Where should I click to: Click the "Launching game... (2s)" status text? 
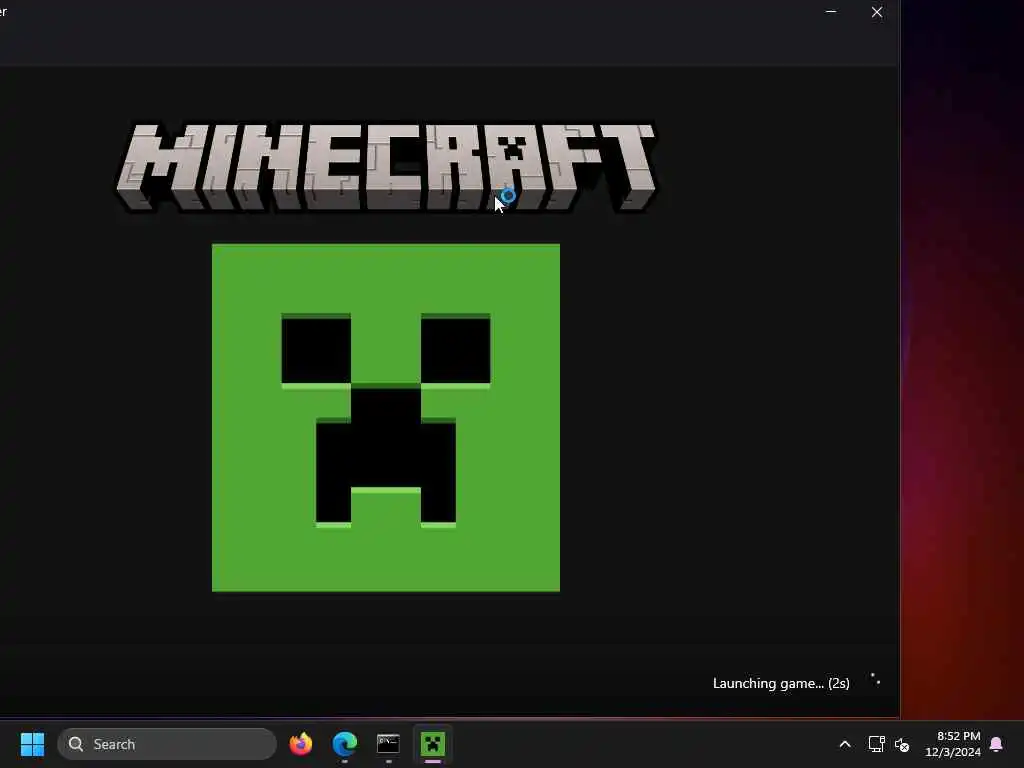[781, 683]
